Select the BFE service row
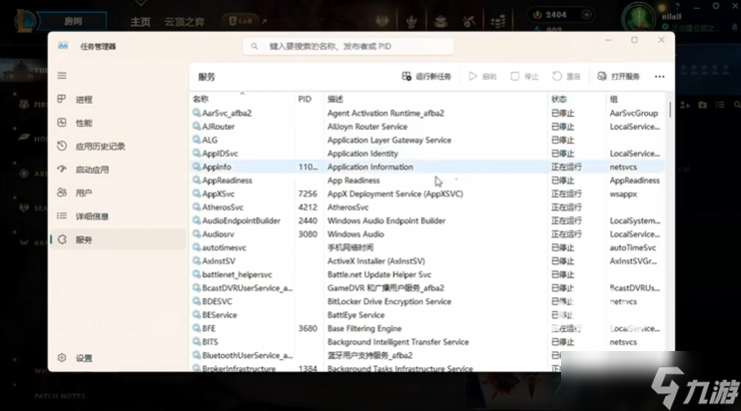Screen dimensions: 741x411 click(427, 328)
